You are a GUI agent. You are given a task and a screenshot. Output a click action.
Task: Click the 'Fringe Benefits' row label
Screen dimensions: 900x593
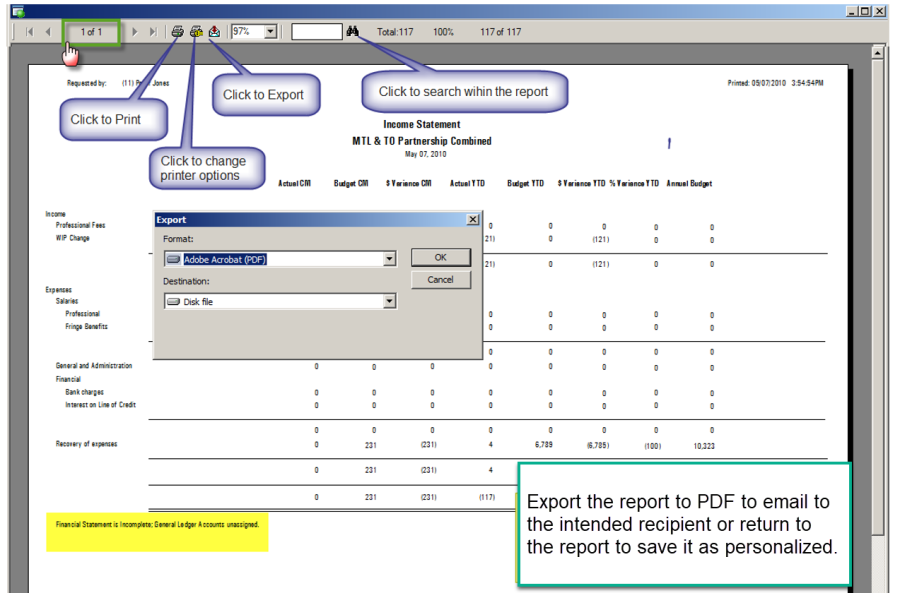pyautogui.click(x=86, y=326)
